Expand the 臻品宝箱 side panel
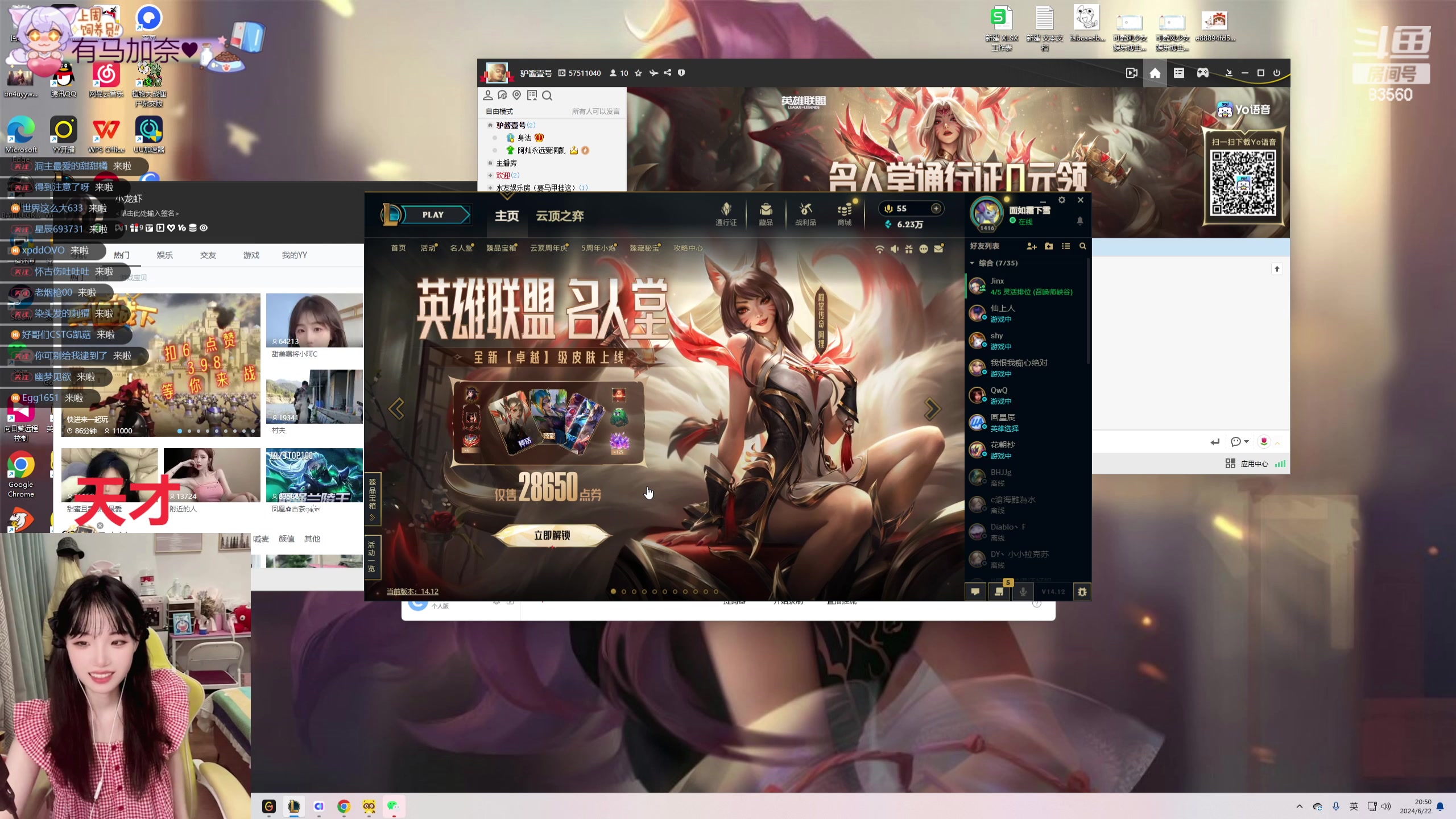The image size is (1456, 819). [373, 499]
